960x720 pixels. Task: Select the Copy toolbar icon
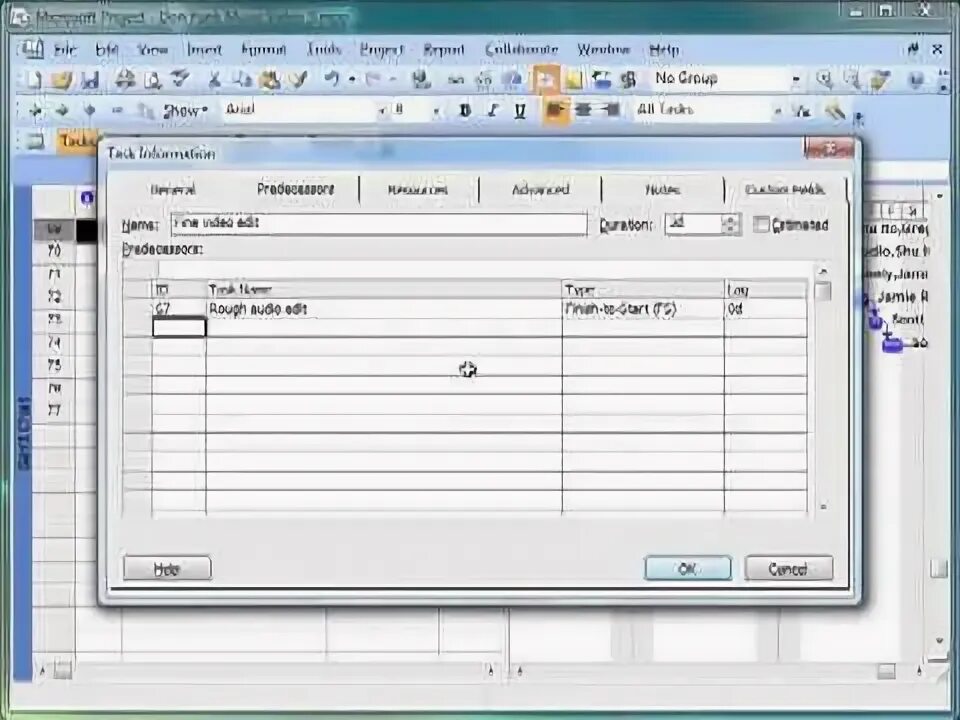(238, 78)
